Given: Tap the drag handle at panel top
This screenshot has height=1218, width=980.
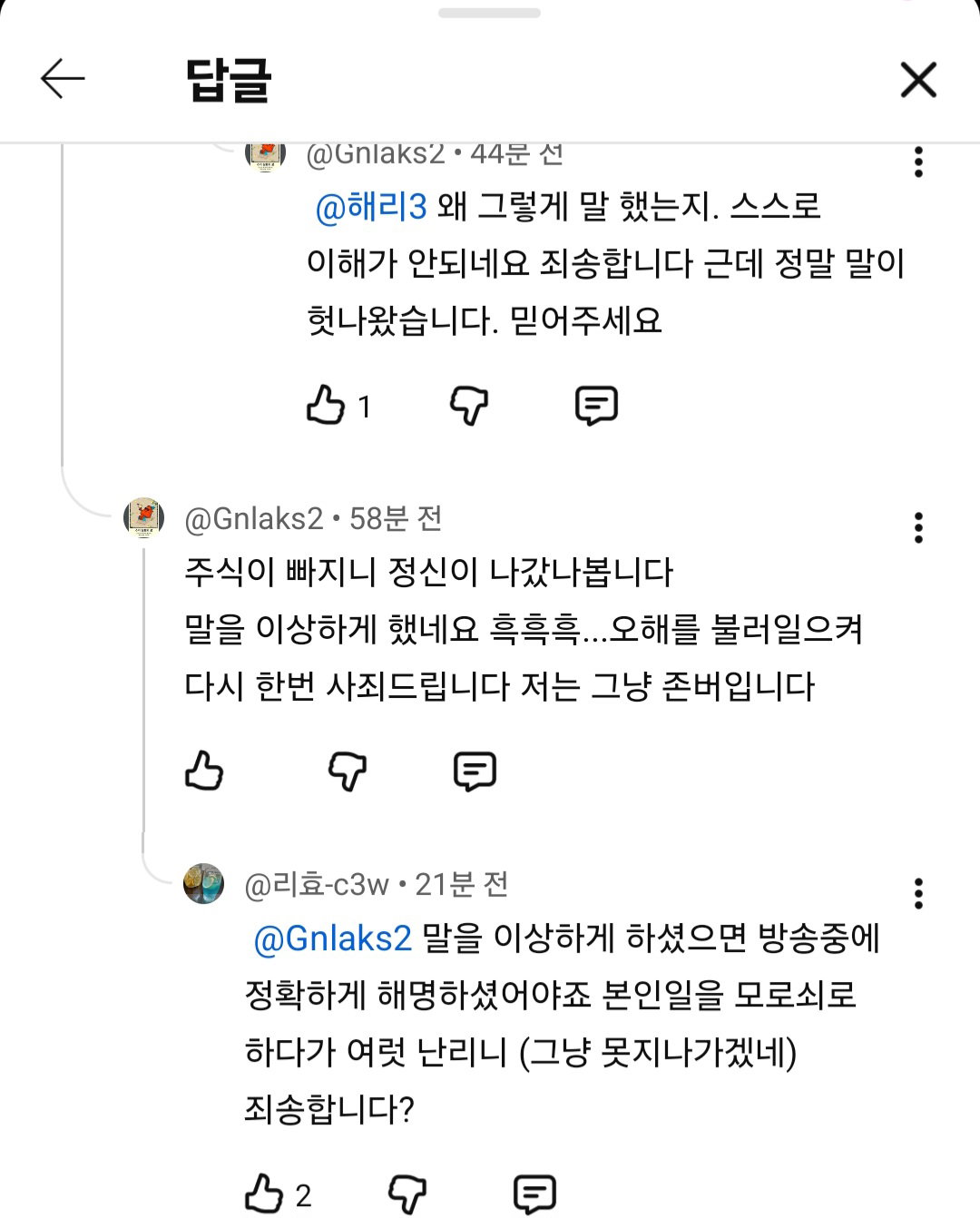Looking at the screenshot, I should (490, 13).
